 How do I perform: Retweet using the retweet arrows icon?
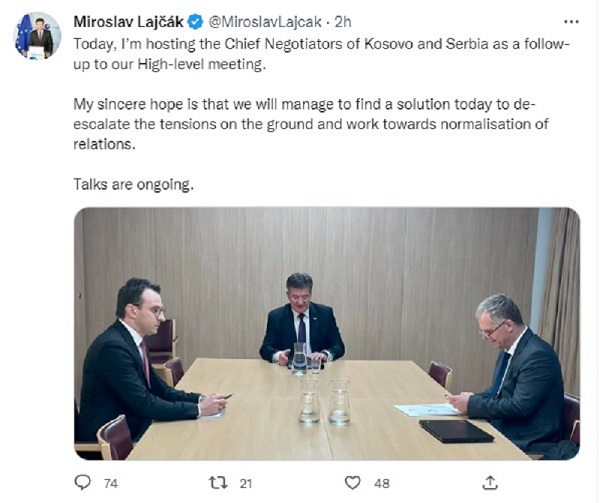218,483
